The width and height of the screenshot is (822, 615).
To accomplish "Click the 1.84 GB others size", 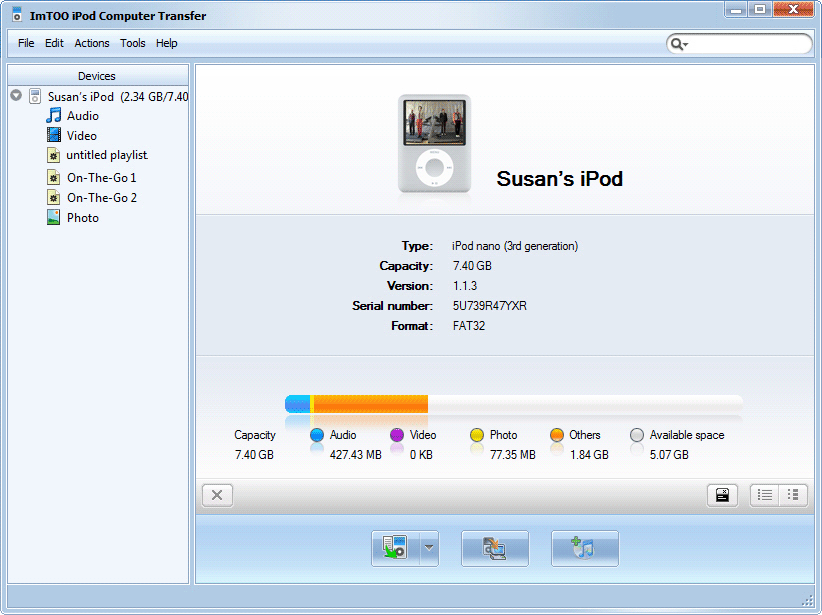I will [589, 455].
